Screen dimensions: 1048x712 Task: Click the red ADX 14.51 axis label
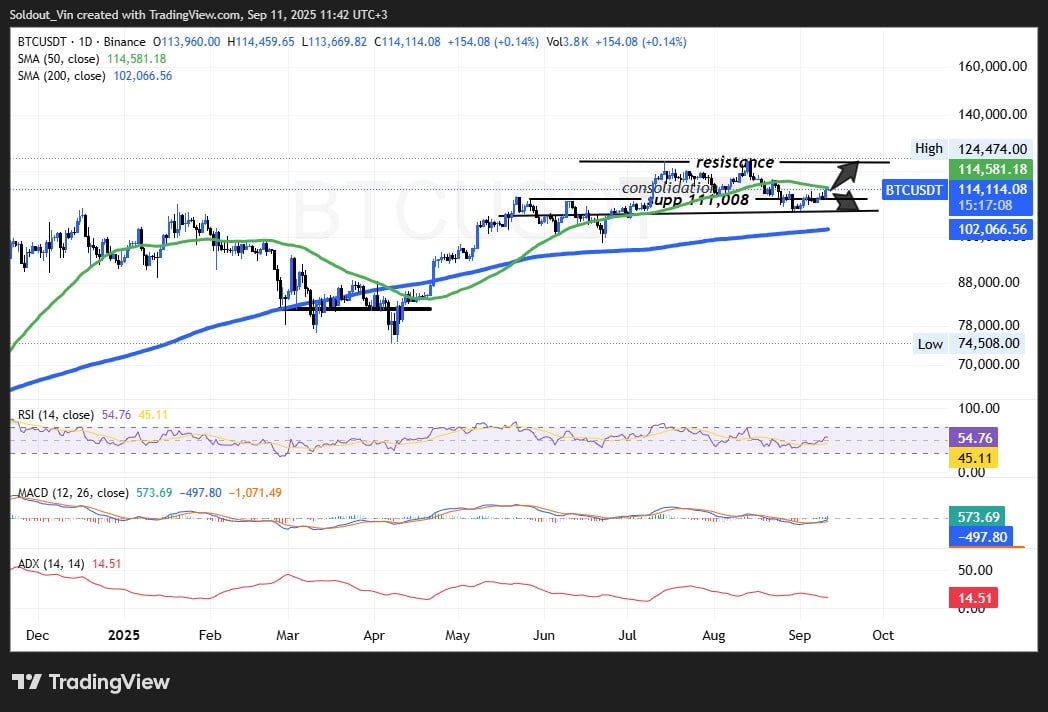[974, 598]
